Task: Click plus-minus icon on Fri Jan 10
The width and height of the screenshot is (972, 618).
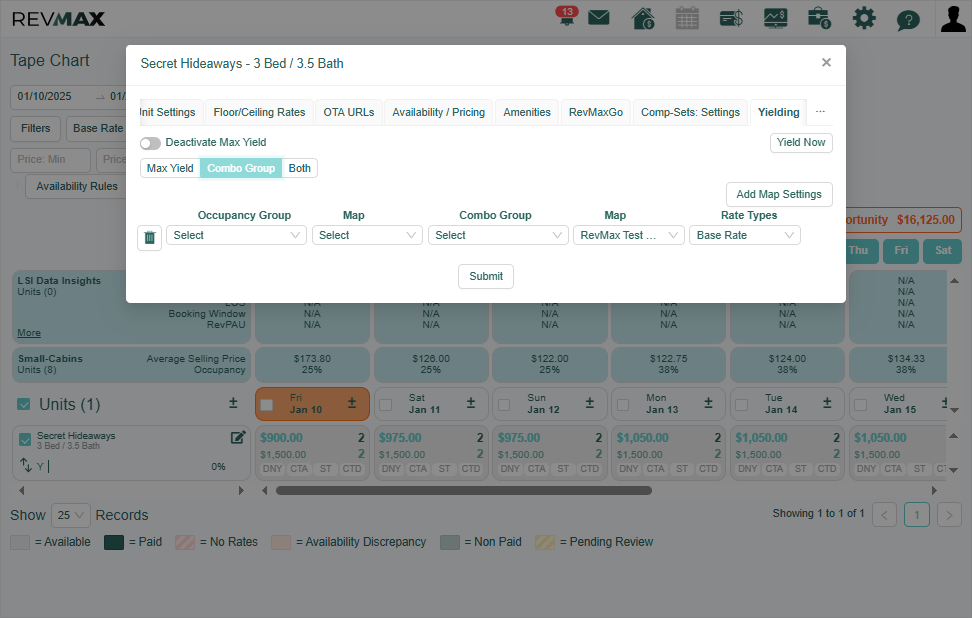Action: tap(351, 403)
